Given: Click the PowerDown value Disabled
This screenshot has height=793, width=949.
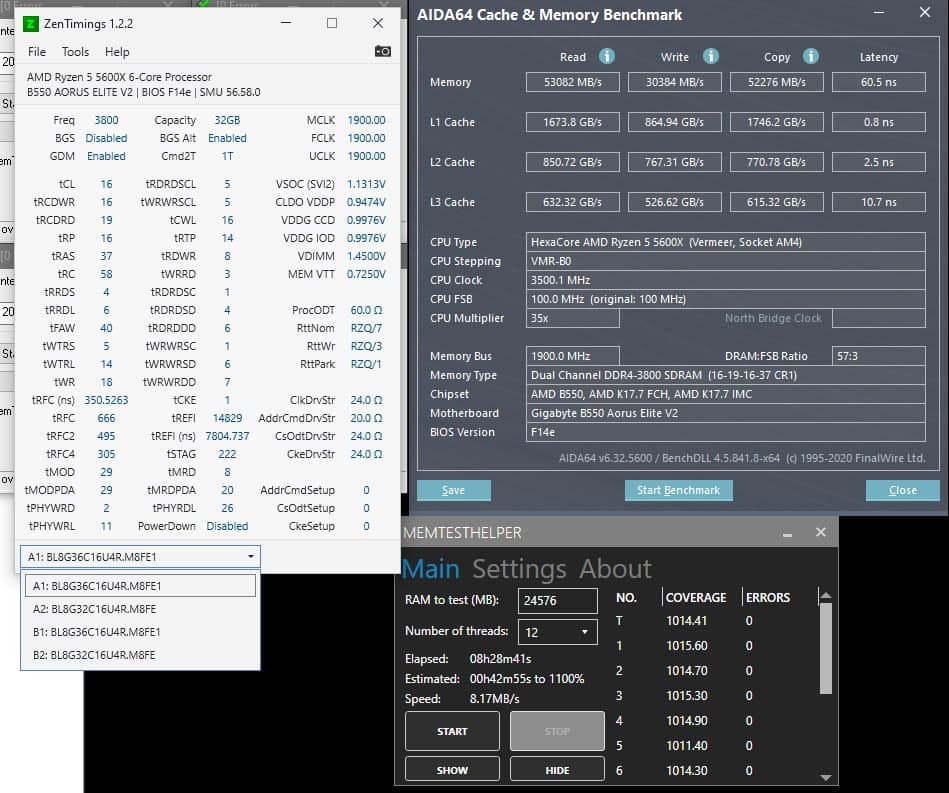Looking at the screenshot, I should point(227,526).
